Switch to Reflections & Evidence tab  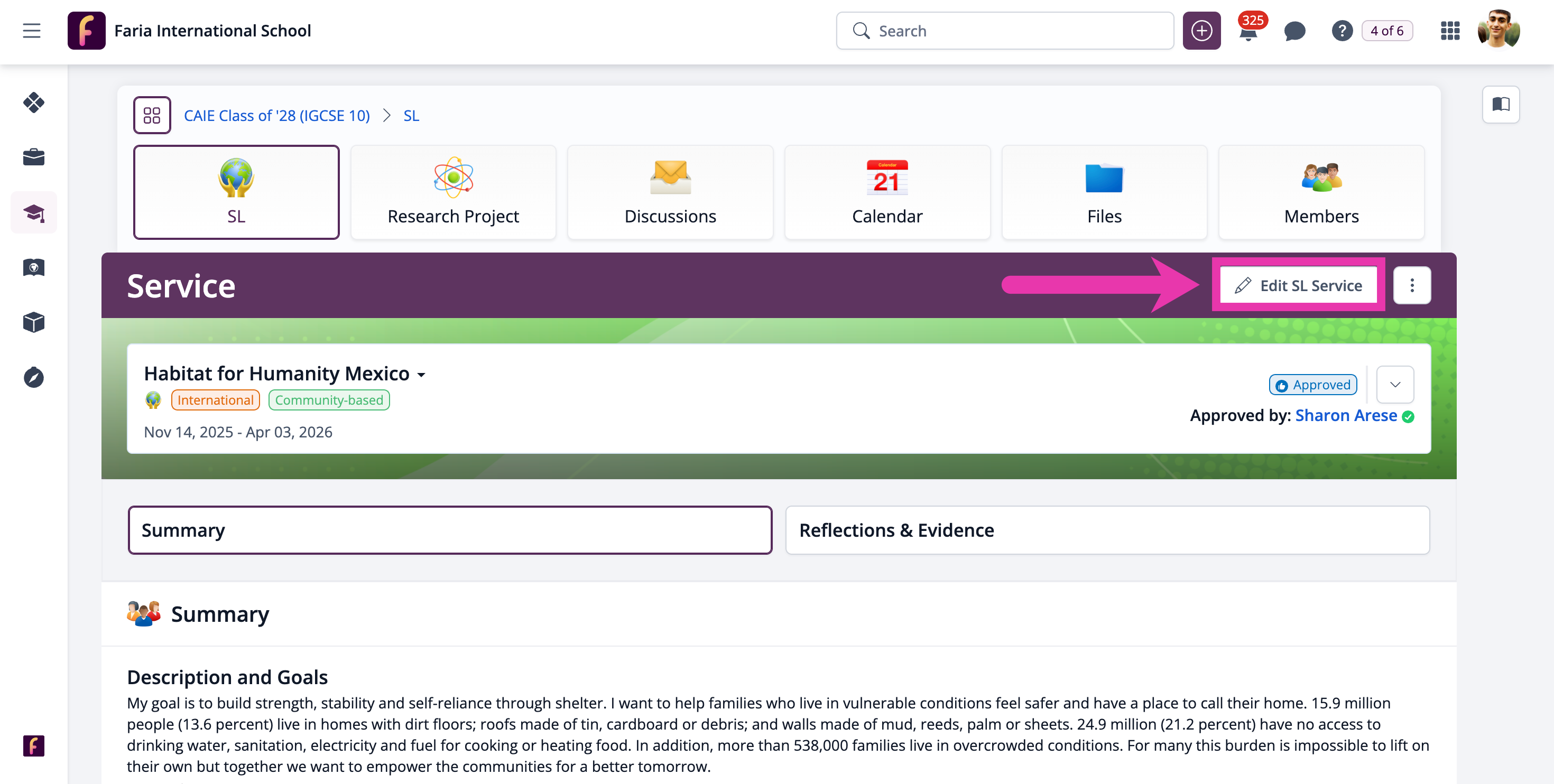(x=1107, y=530)
